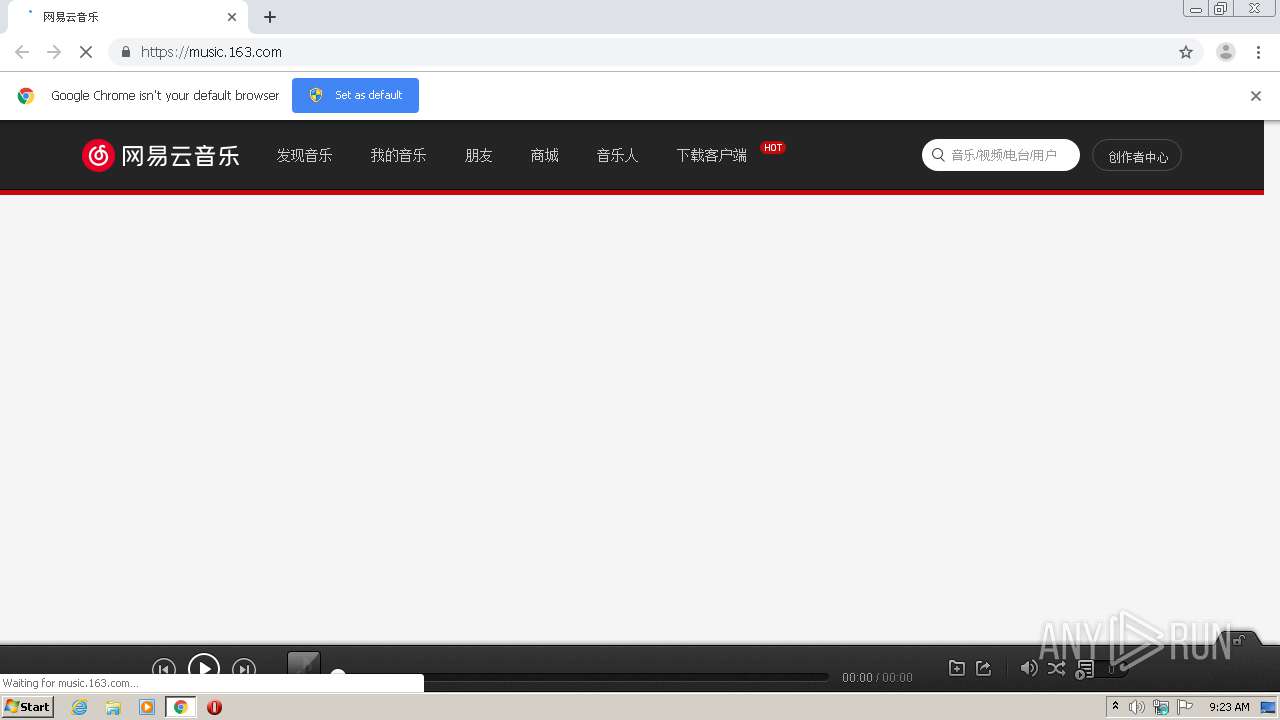Click the Chrome taskbar button

(x=180, y=707)
